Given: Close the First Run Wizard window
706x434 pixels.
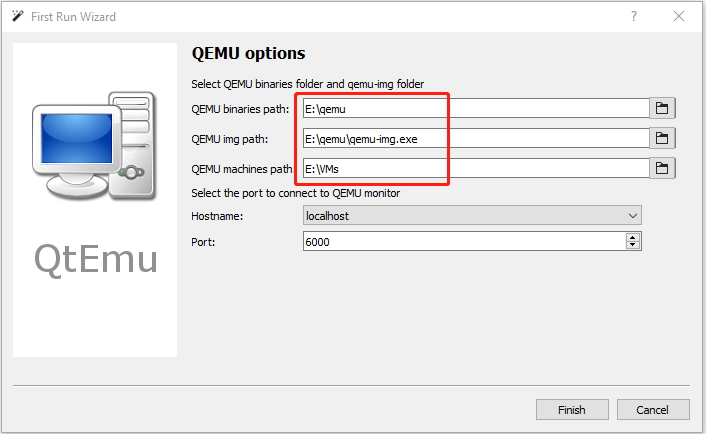Looking at the screenshot, I should pyautogui.click(x=679, y=17).
